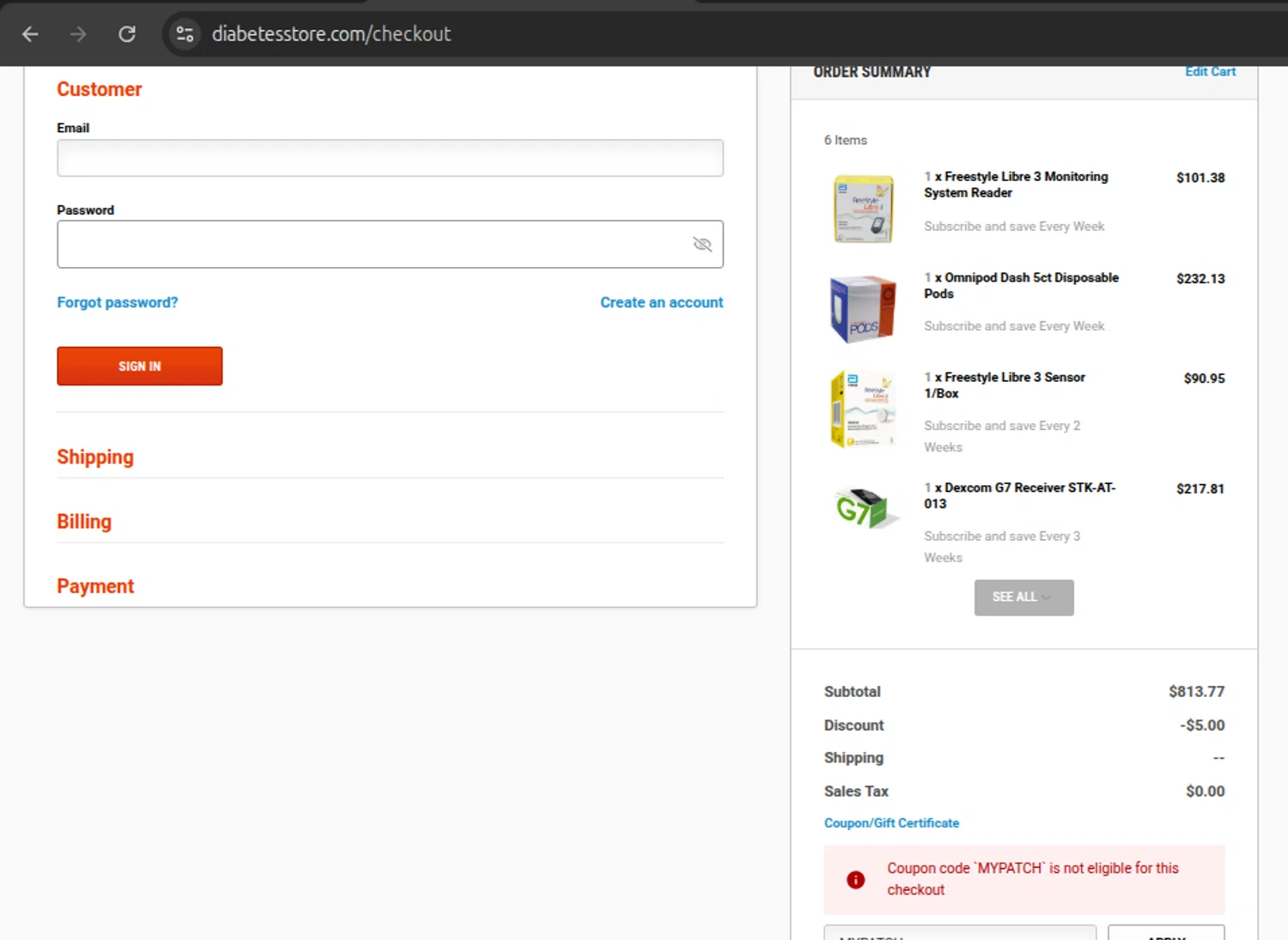Click the Edit Cart link
The image size is (1288, 940).
click(1210, 72)
